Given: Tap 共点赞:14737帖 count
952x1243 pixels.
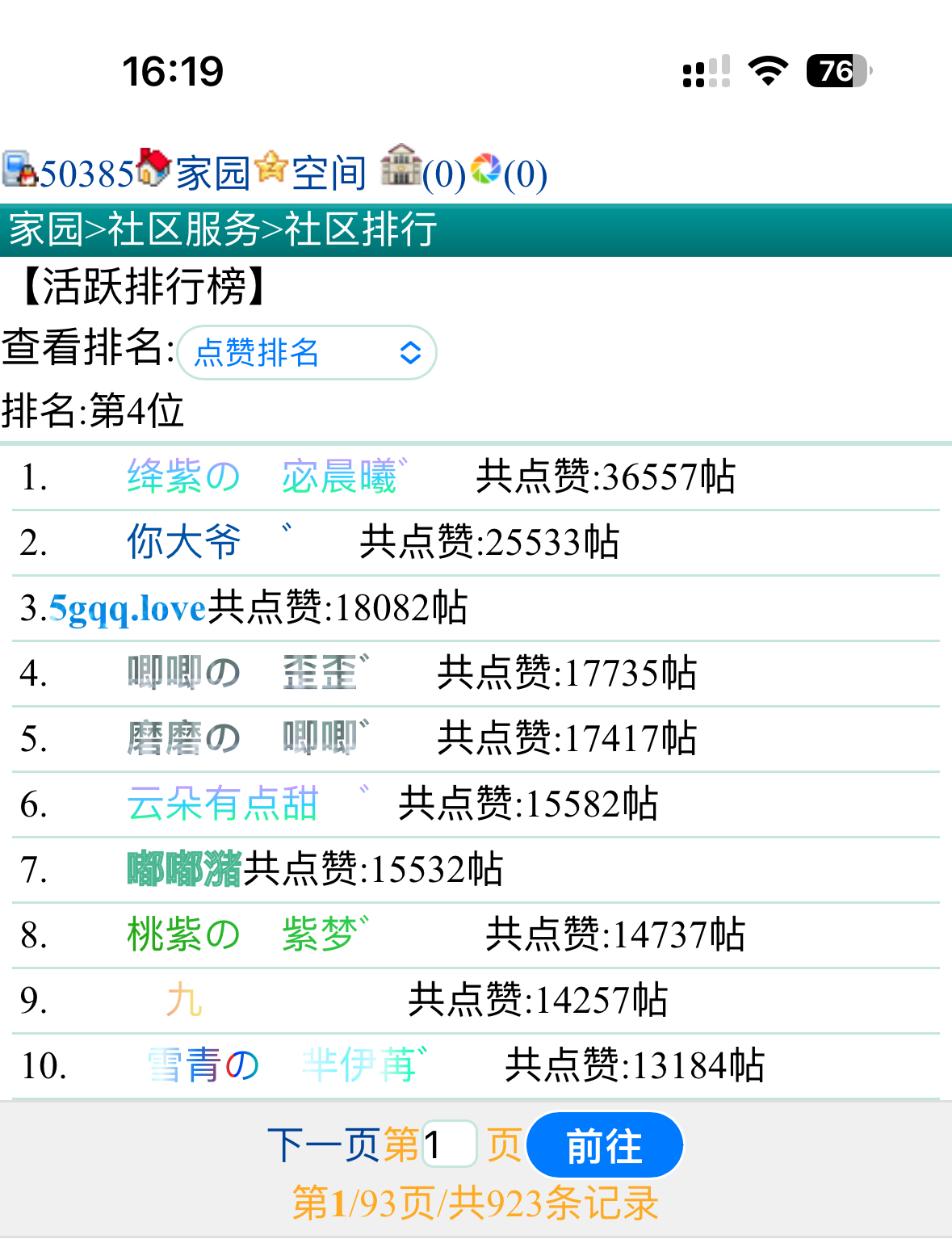Looking at the screenshot, I should click(x=615, y=934).
